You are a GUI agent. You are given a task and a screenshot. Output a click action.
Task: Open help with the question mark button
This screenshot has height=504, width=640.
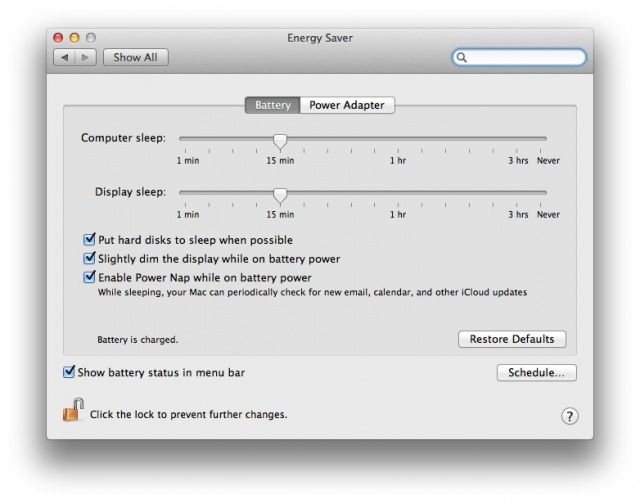point(570,416)
